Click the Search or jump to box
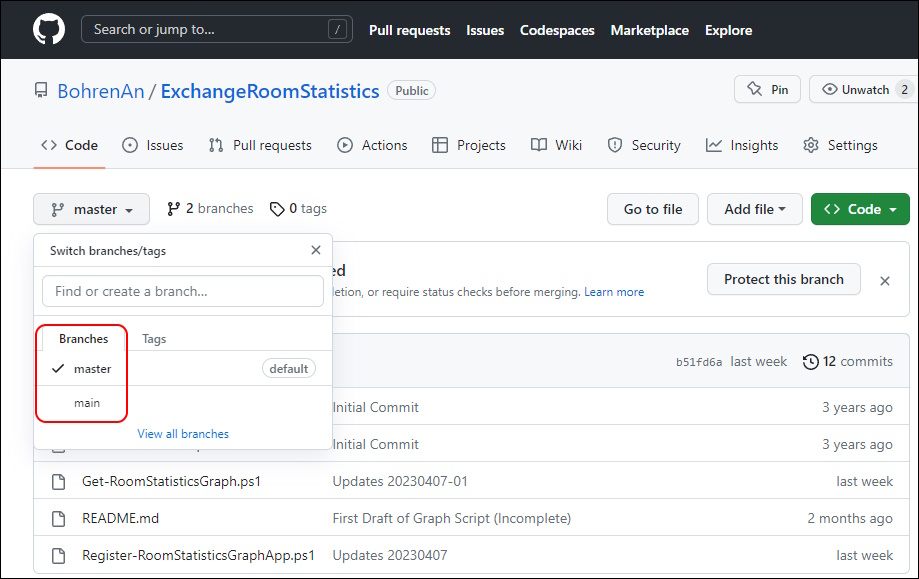919x579 pixels. pos(218,29)
